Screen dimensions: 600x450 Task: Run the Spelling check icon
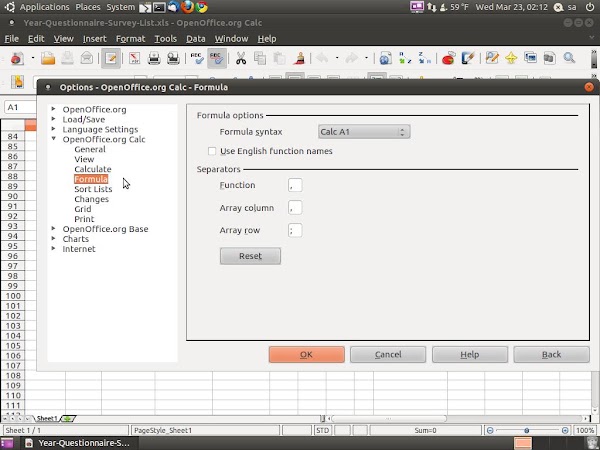(197, 59)
